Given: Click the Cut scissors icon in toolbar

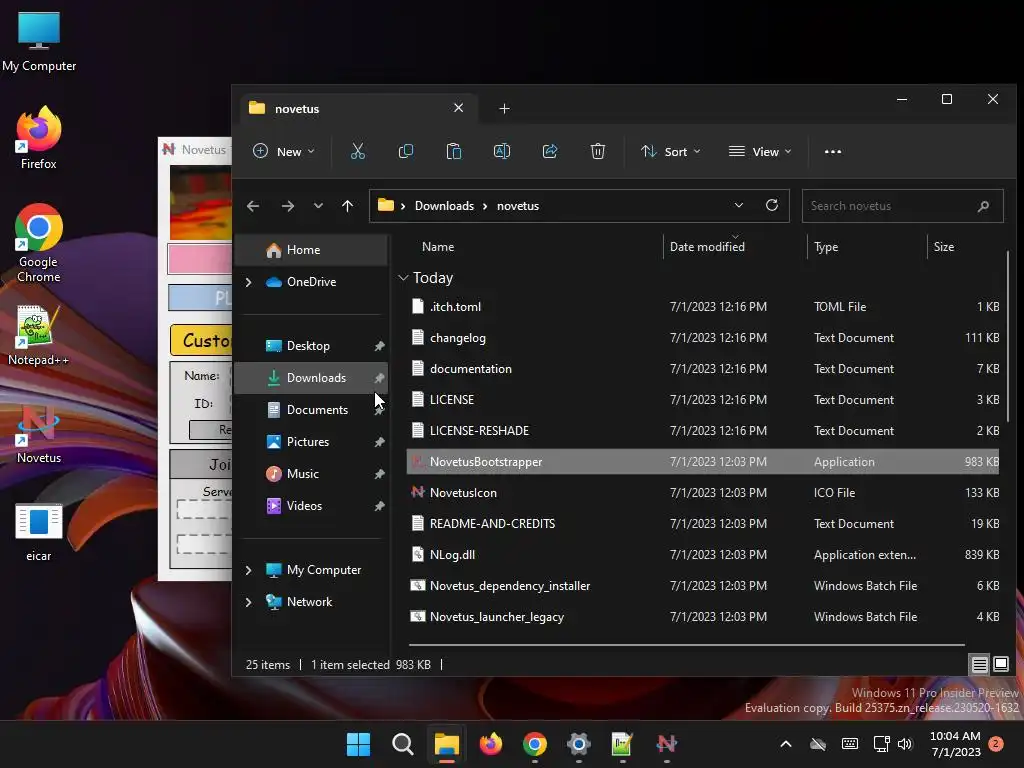Looking at the screenshot, I should coord(357,152).
